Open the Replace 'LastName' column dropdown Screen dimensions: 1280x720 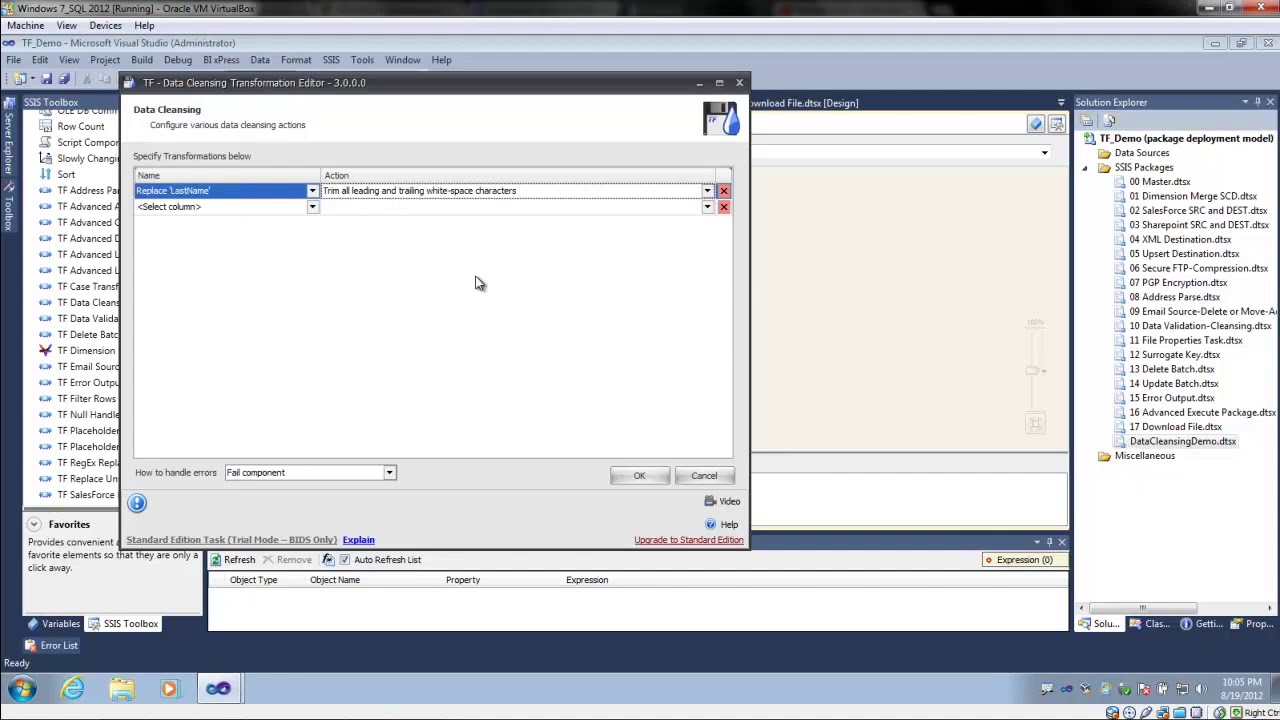pyautogui.click(x=312, y=191)
